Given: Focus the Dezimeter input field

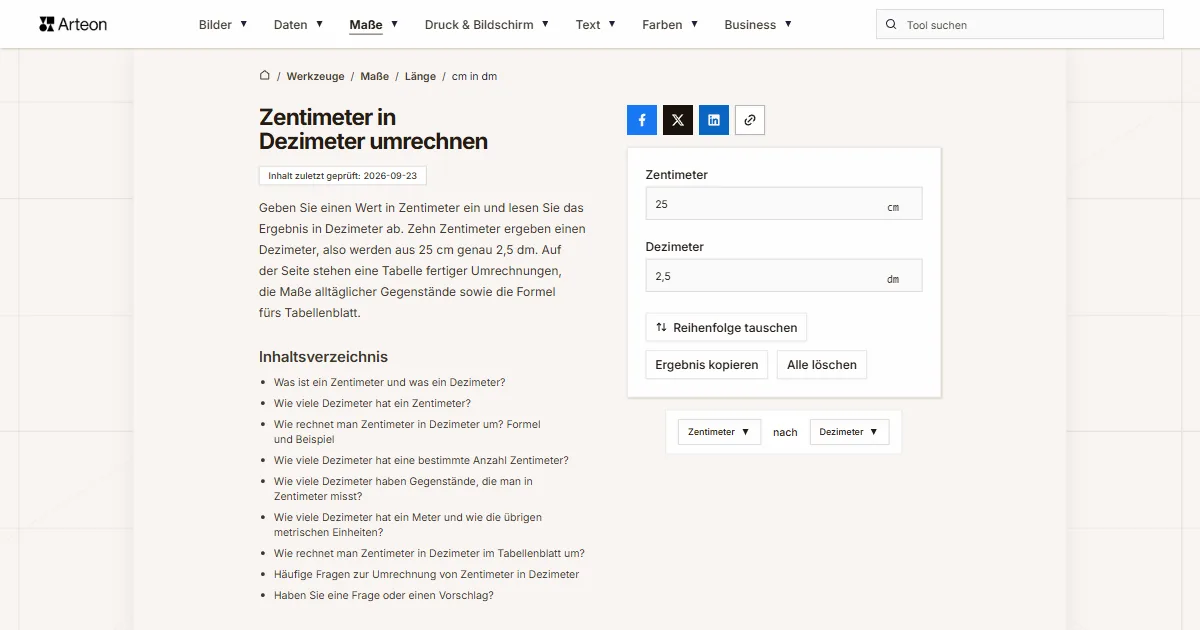Looking at the screenshot, I should [x=784, y=276].
